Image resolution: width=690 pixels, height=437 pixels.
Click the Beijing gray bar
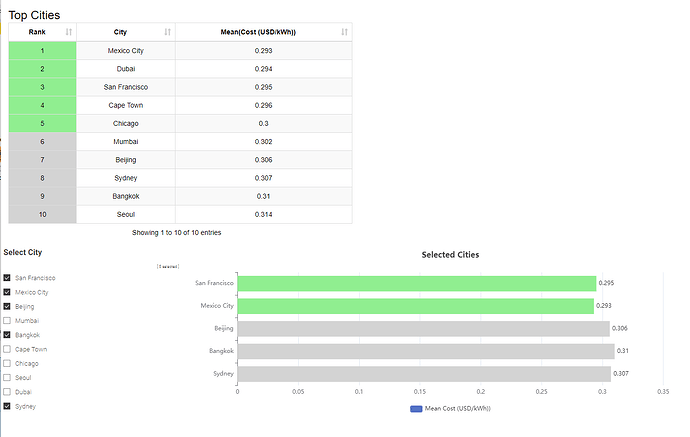(x=424, y=329)
